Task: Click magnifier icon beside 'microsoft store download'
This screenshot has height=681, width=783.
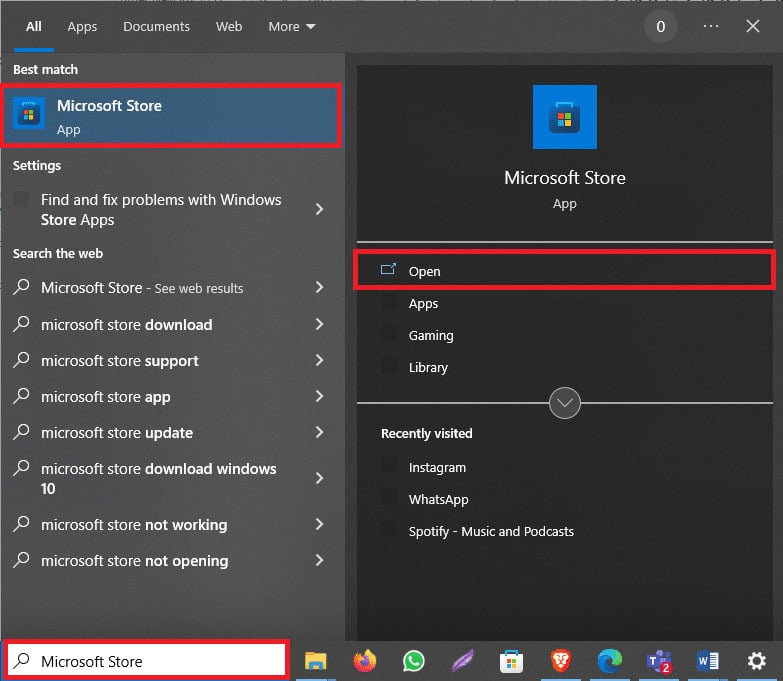Action: 21,324
